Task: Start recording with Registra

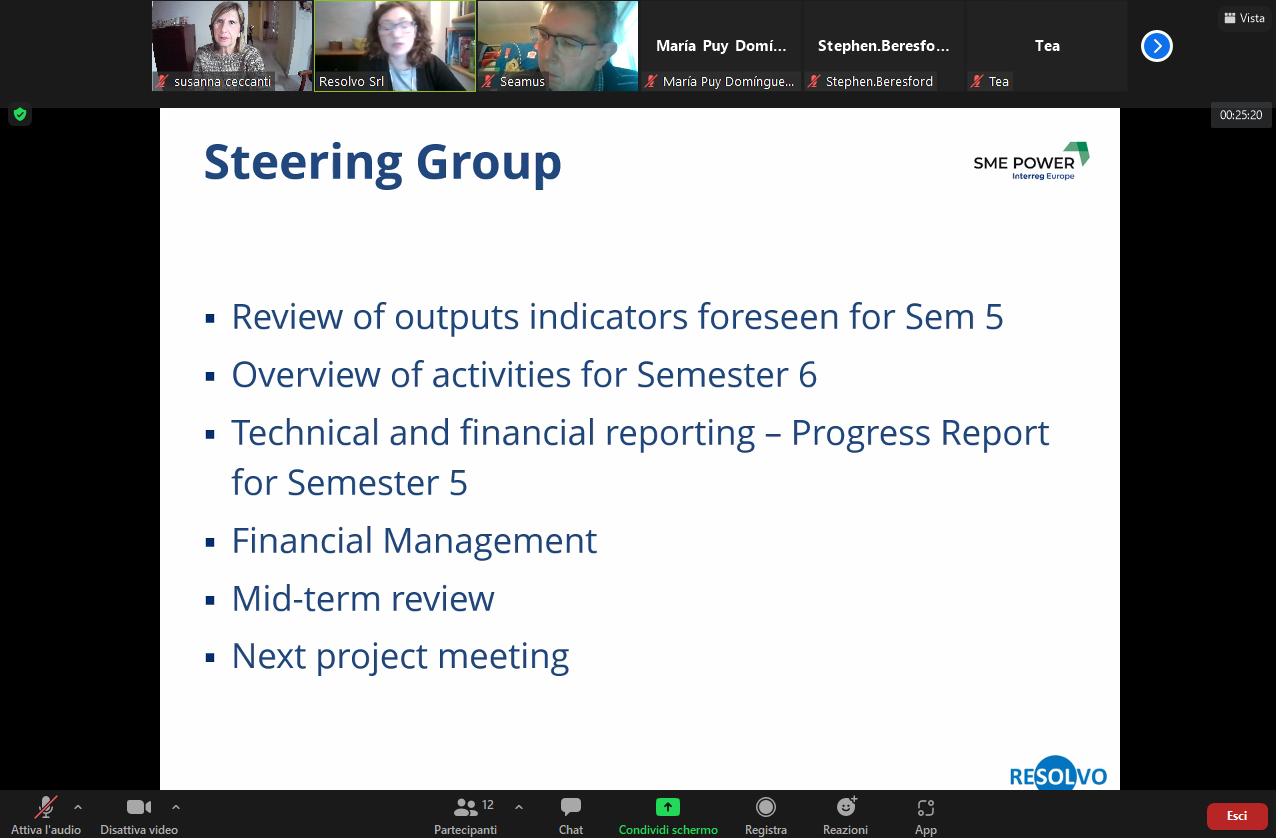Action: click(766, 815)
